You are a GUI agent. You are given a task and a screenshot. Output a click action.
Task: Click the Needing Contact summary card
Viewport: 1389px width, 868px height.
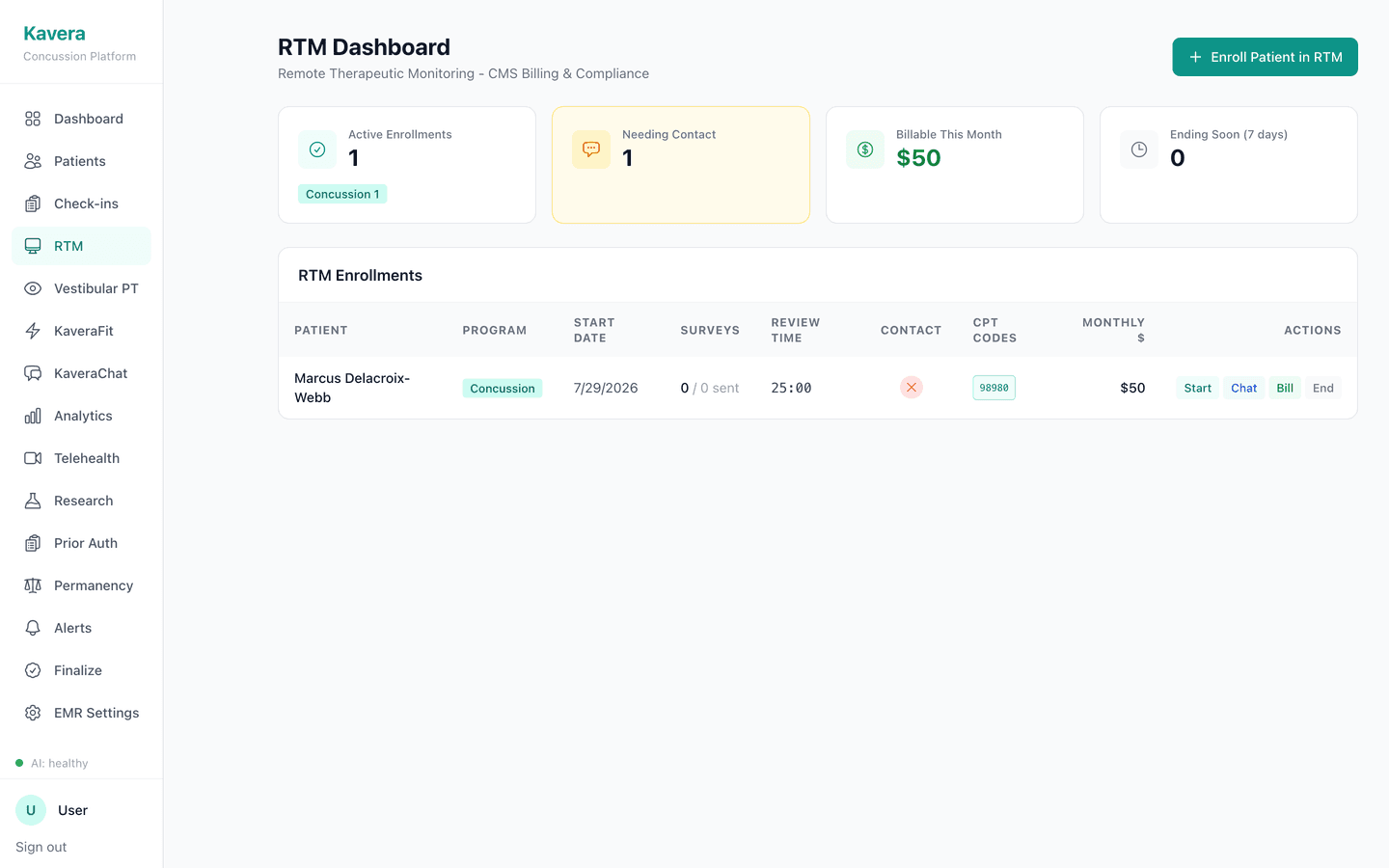681,165
